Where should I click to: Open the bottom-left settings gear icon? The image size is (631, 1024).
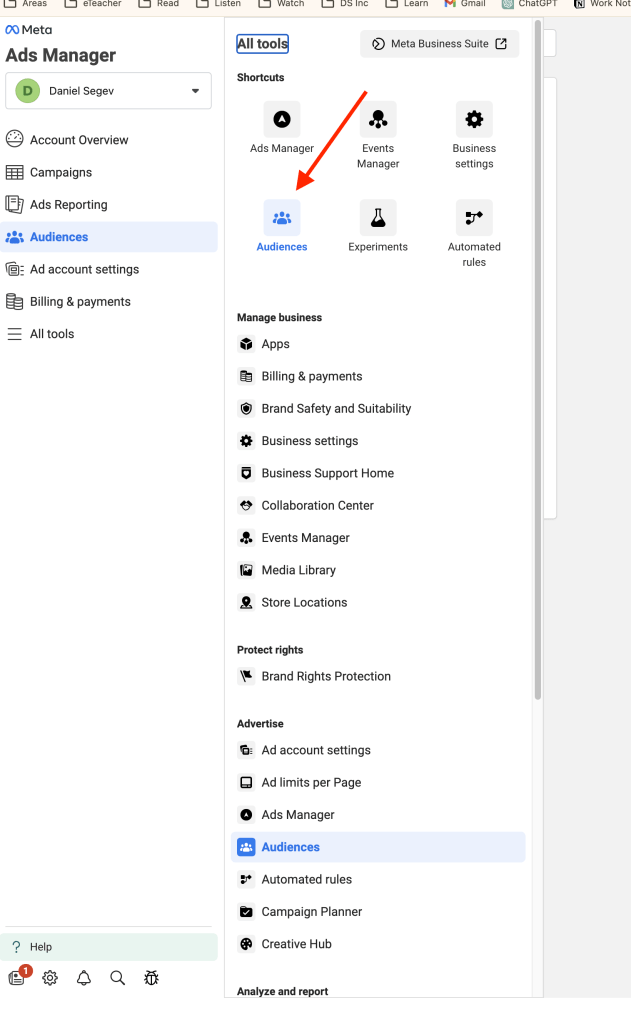tap(50, 978)
